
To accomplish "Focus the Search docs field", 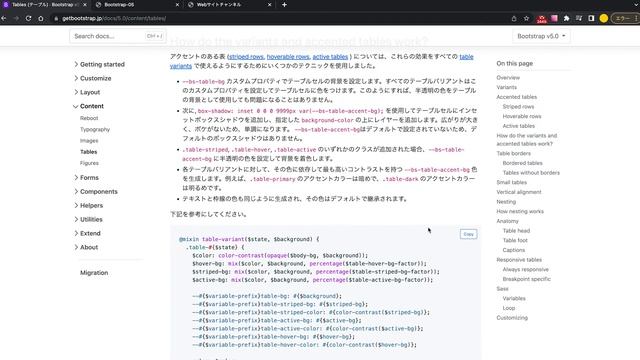I will click(x=118, y=36).
